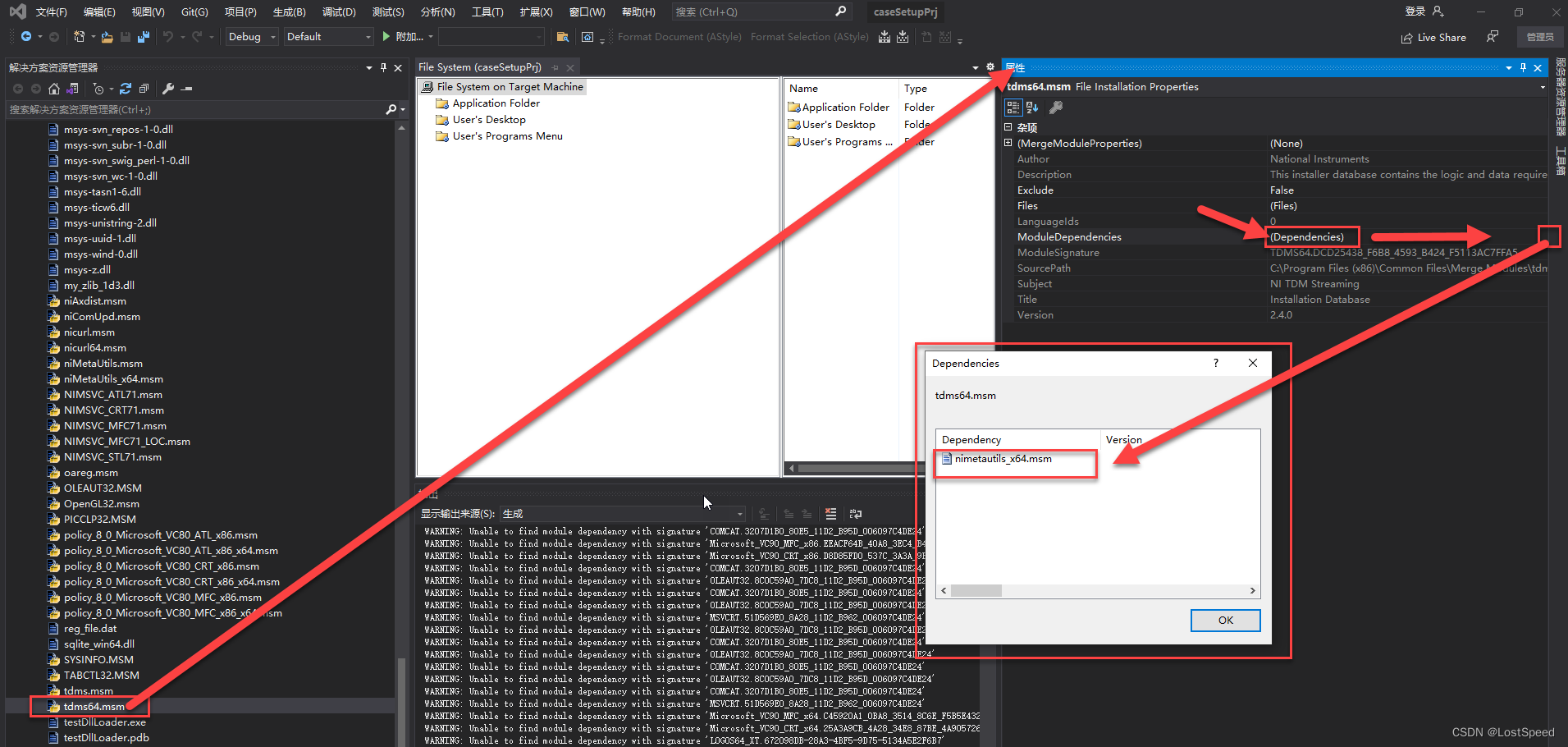Click the pending changes filter clock icon
Screen dimensions: 1568x747
pyautogui.click(x=98, y=89)
